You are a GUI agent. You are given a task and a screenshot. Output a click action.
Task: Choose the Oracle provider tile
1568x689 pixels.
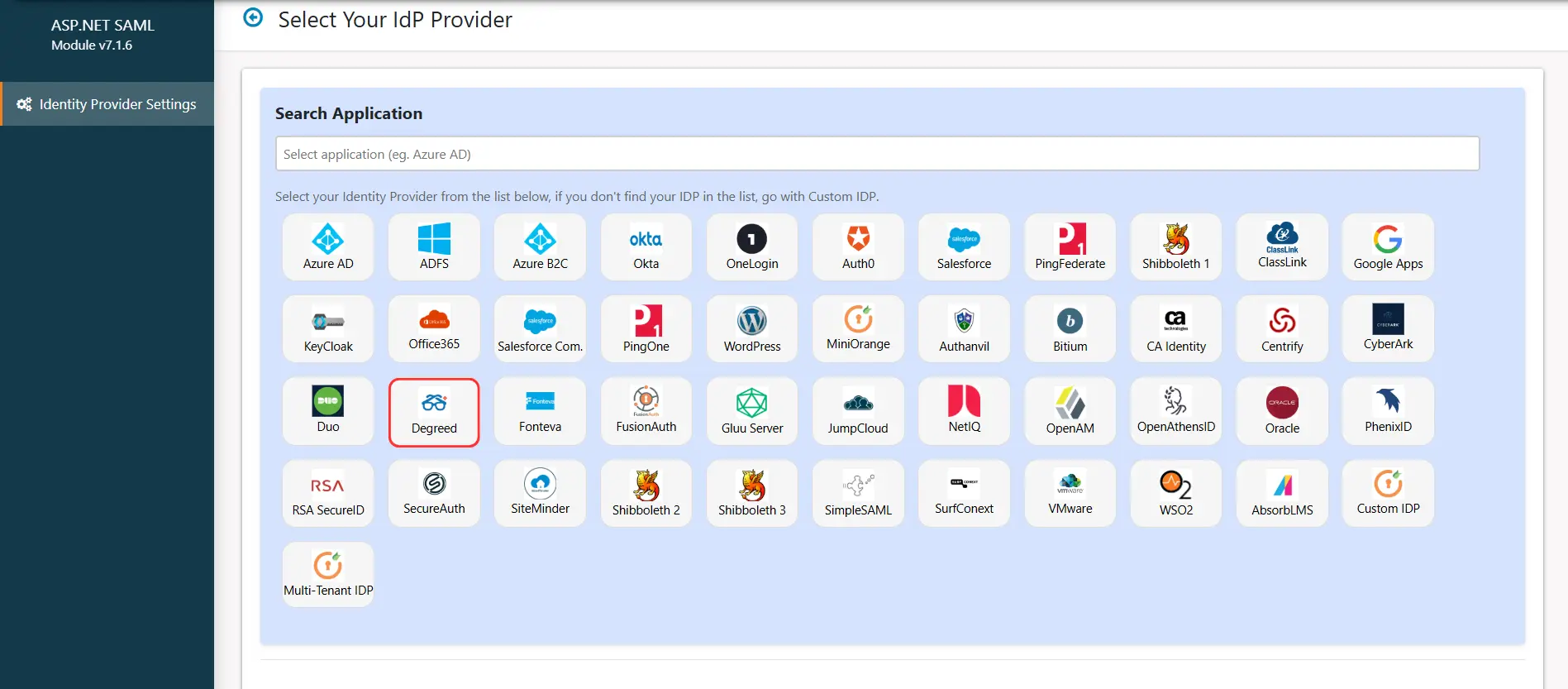[1282, 411]
